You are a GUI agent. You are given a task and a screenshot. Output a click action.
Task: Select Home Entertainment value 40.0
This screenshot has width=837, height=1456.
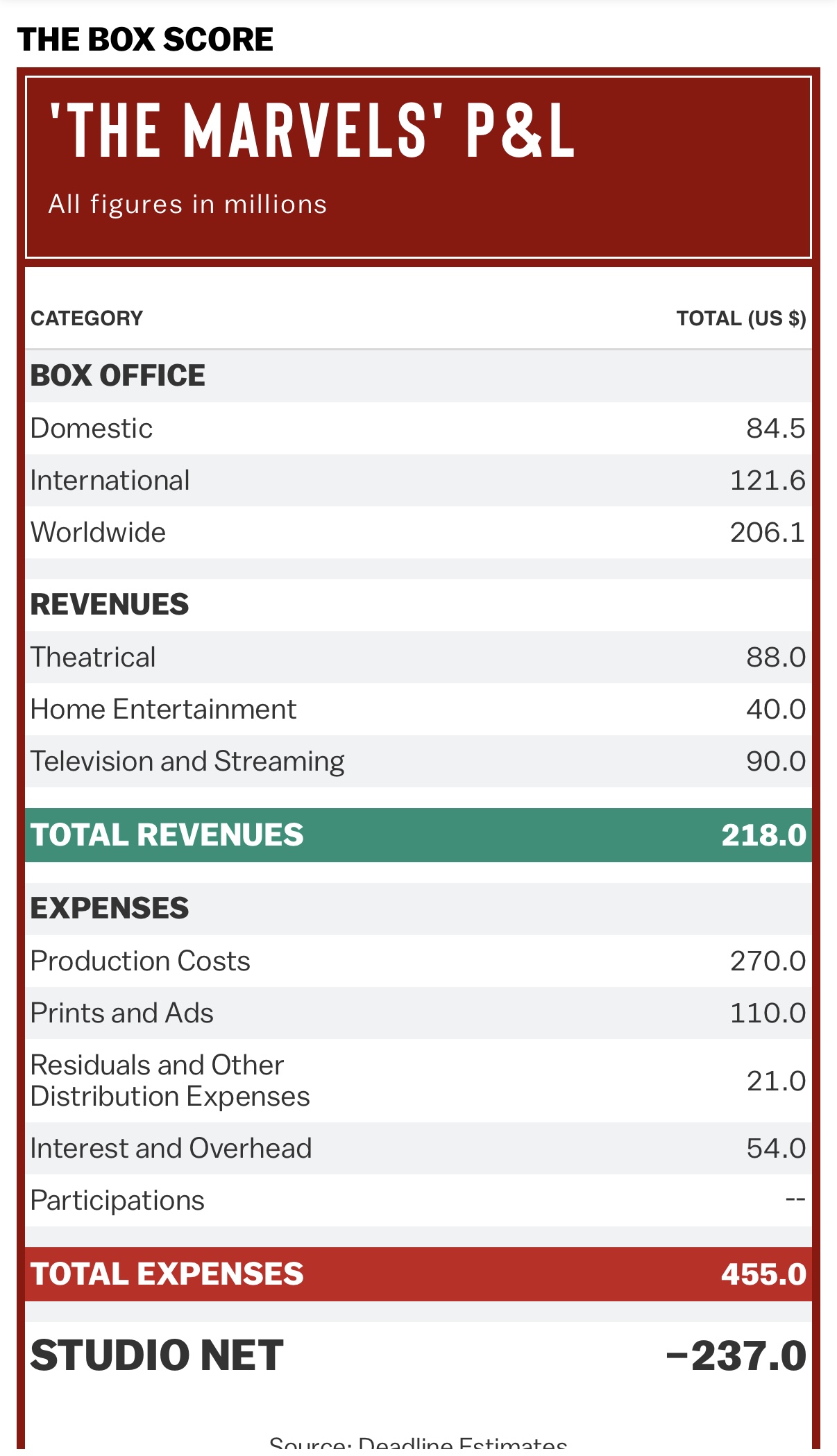[x=776, y=709]
